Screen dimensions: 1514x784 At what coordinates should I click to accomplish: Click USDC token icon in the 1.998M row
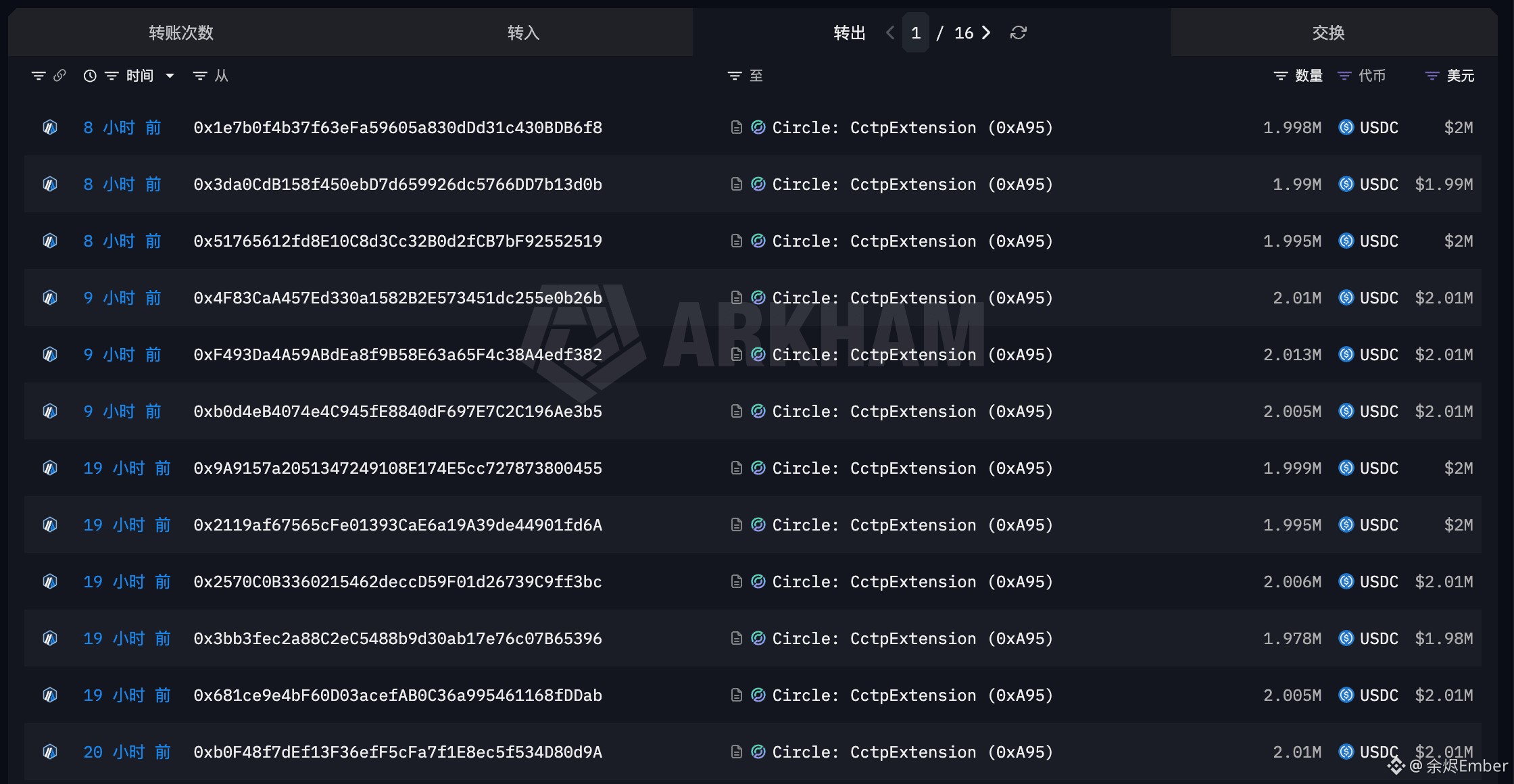point(1346,128)
